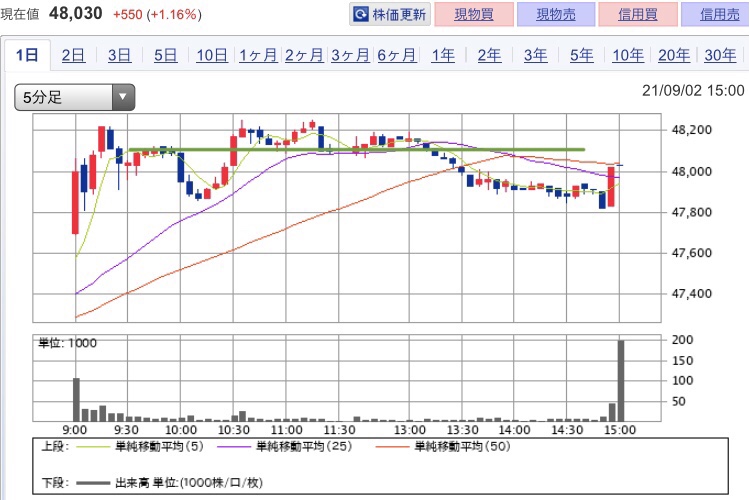Click the 9:00 opening volume bar
This screenshot has height=500, width=749.
[x=76, y=400]
